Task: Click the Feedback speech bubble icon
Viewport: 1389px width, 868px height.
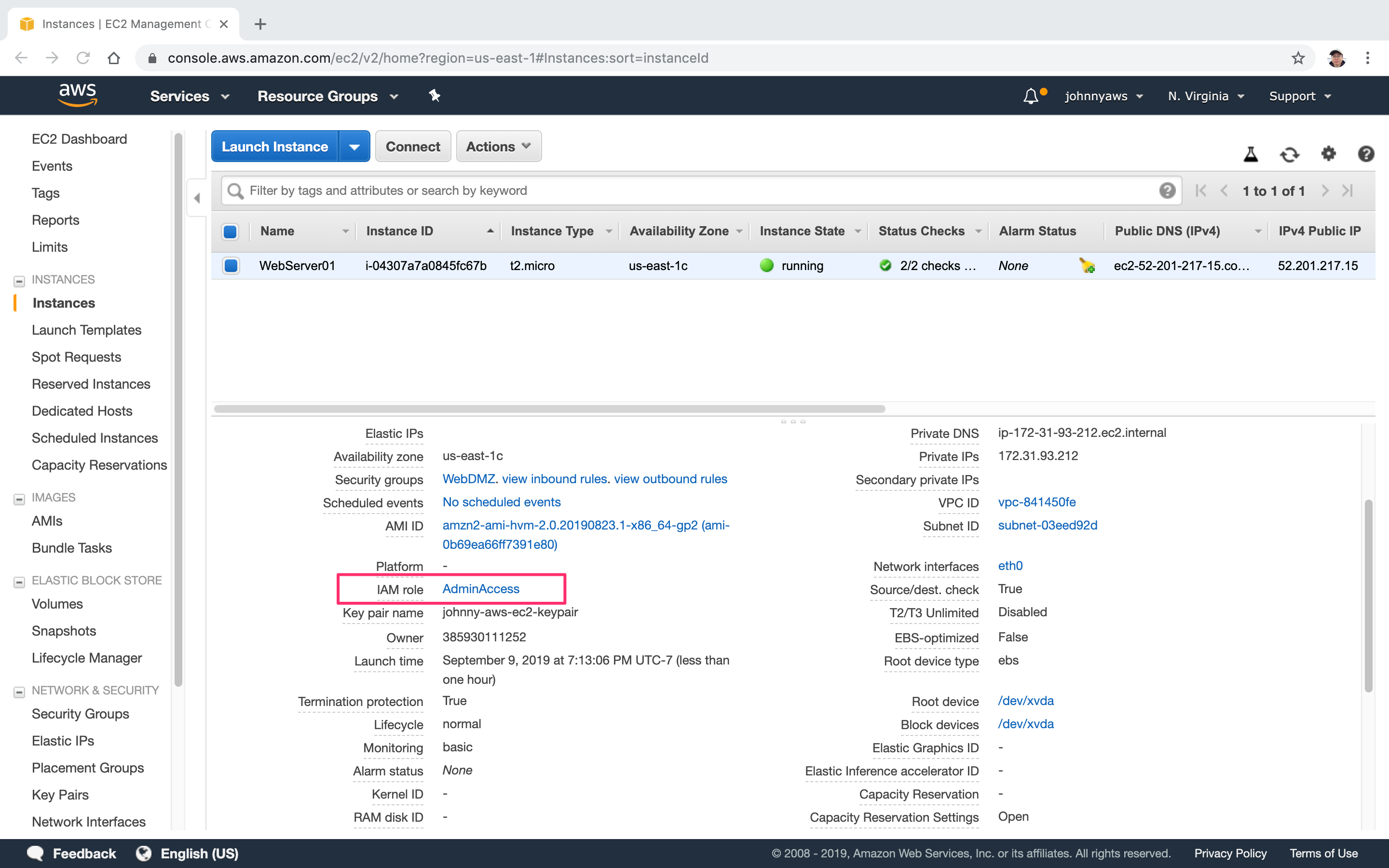Action: [36, 853]
